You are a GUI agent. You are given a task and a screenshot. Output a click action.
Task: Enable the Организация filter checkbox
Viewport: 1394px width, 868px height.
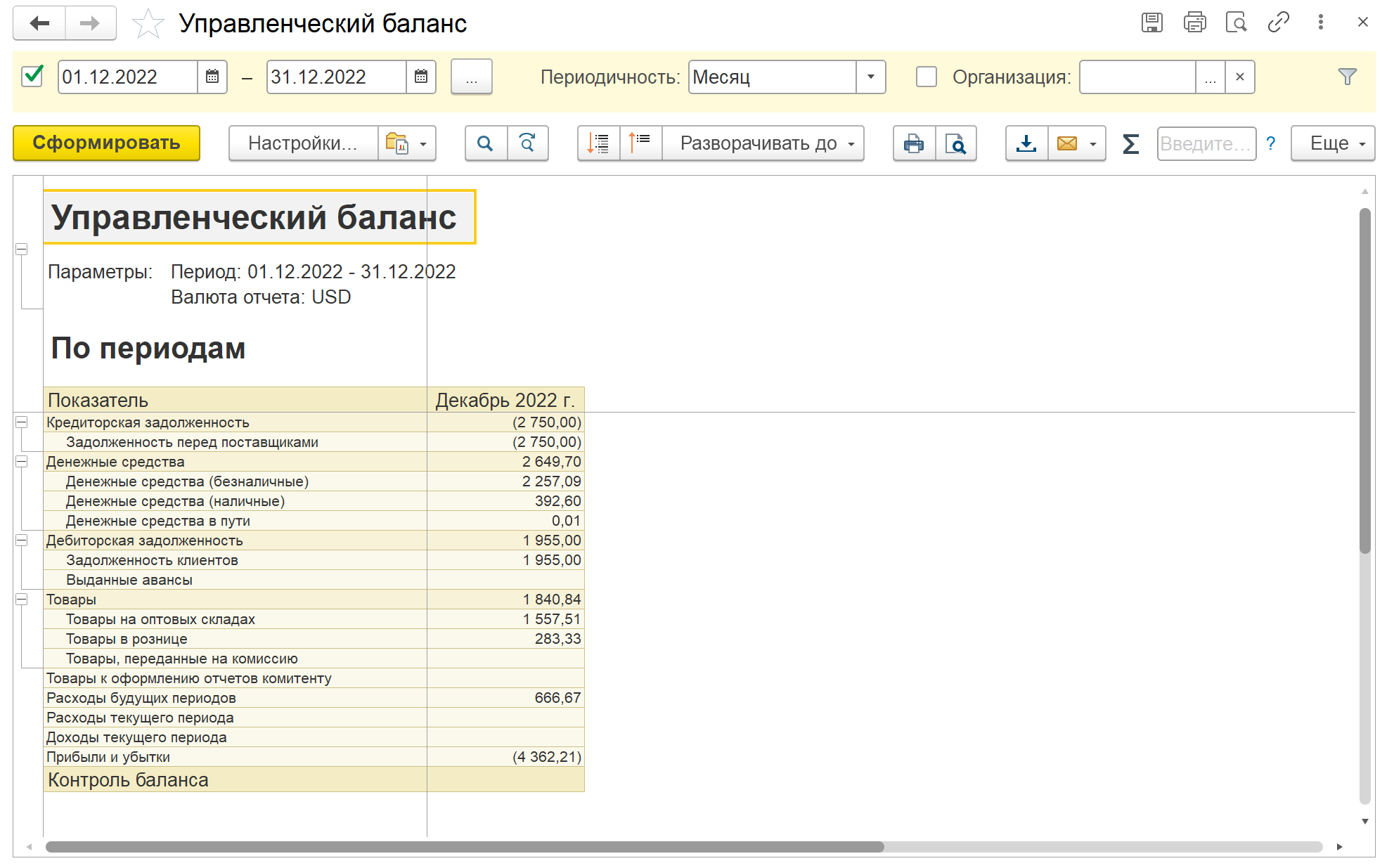click(927, 77)
